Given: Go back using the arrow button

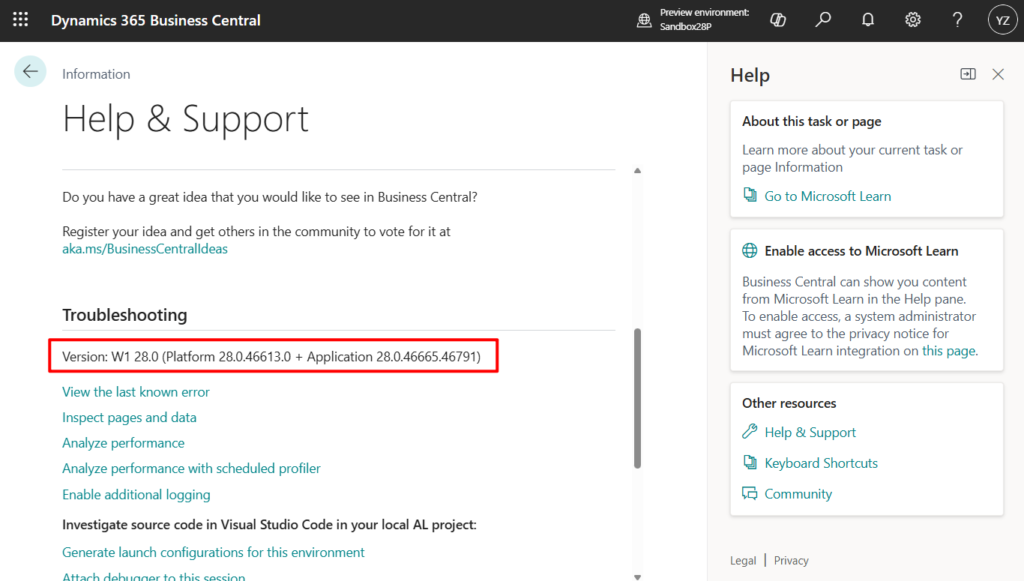Looking at the screenshot, I should click(30, 71).
